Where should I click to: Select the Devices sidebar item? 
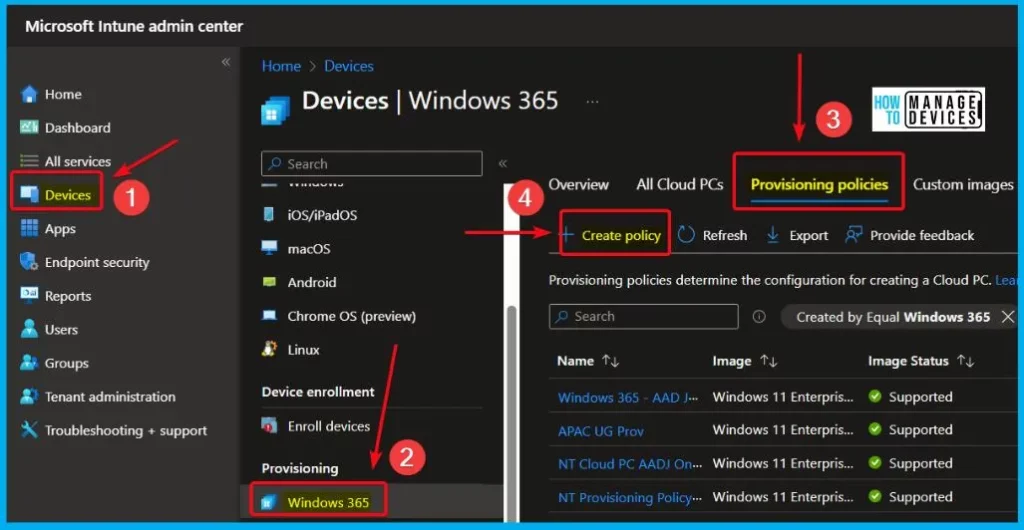[x=56, y=195]
